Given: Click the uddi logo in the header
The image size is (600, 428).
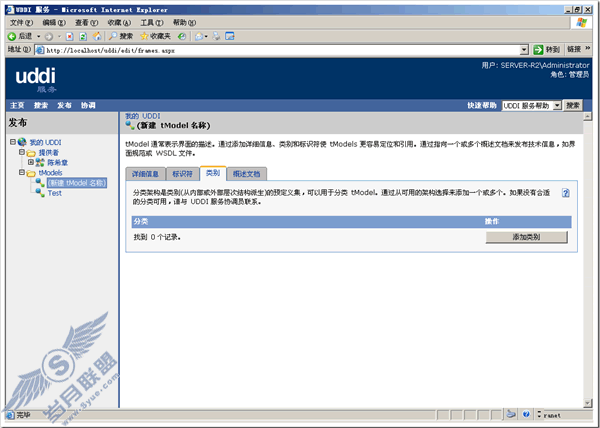Looking at the screenshot, I should [36, 80].
